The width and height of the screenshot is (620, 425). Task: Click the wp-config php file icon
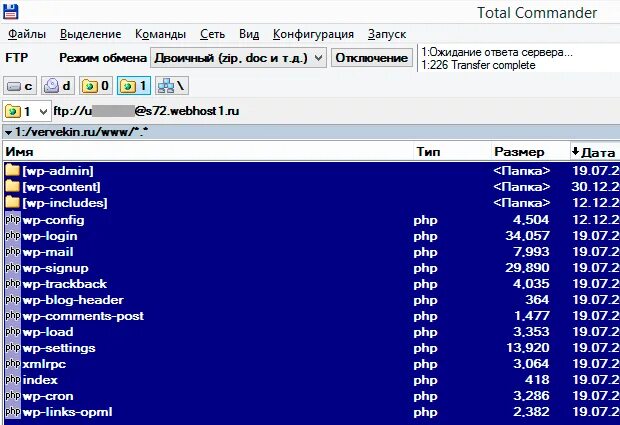[13, 219]
